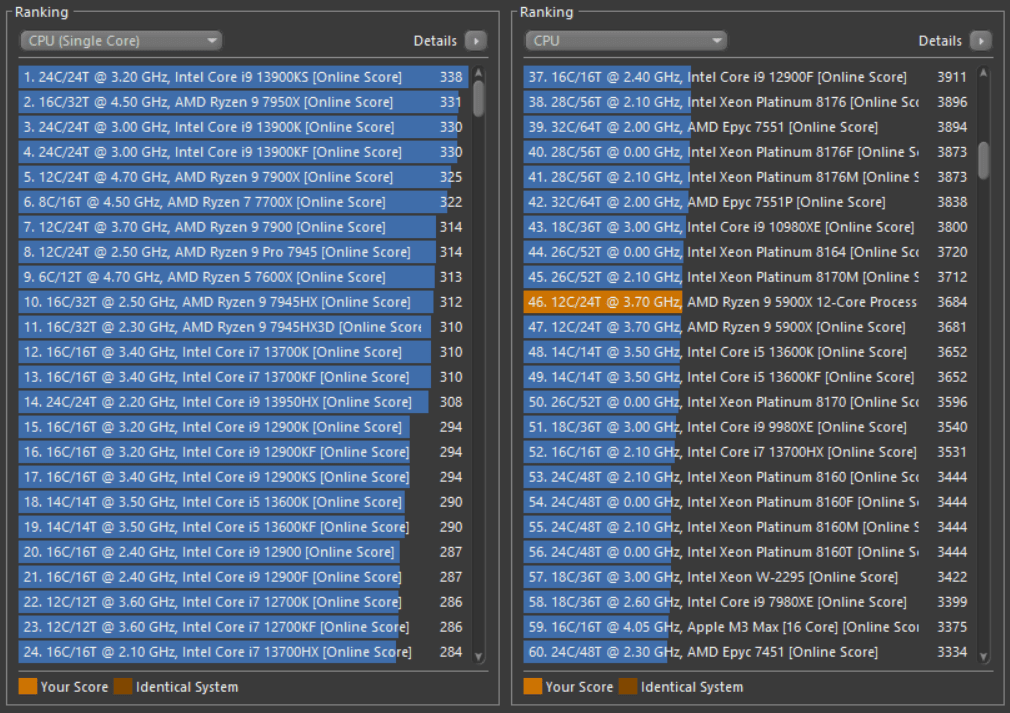Select row 38 Intel Xeon Platinum 8176
The image size is (1010, 713).
748,102
